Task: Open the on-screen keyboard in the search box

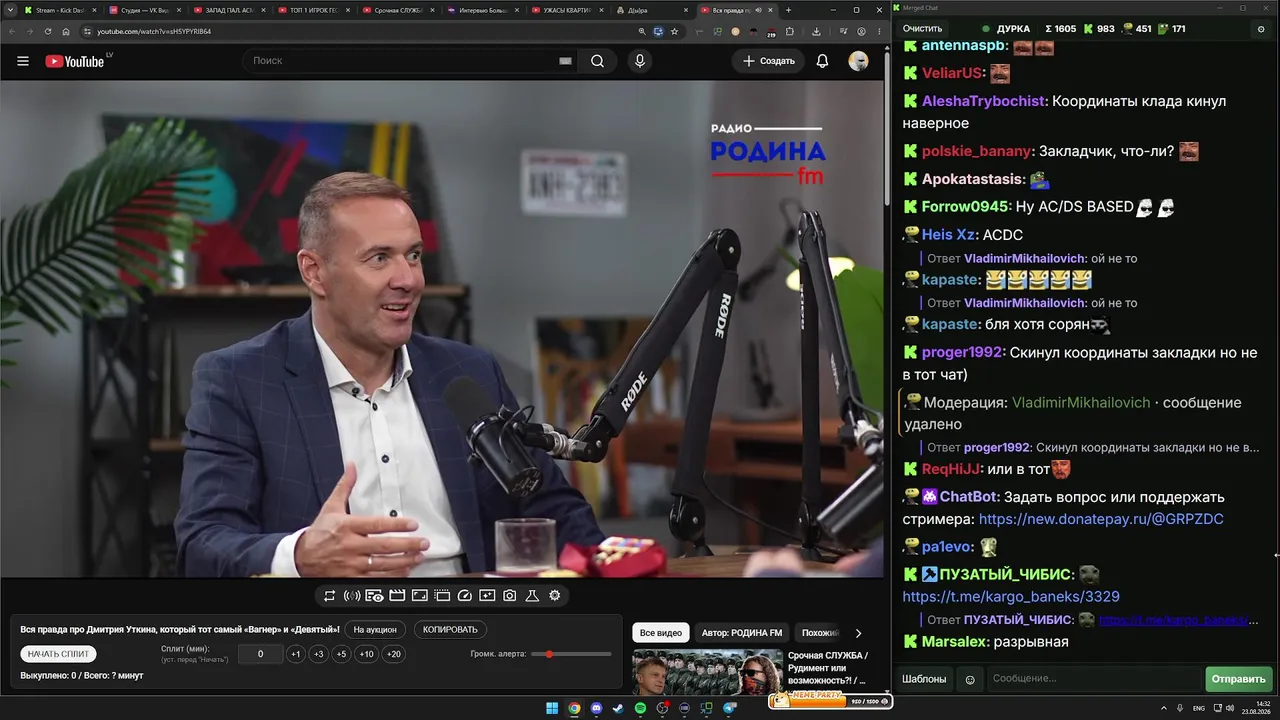Action: (565, 61)
